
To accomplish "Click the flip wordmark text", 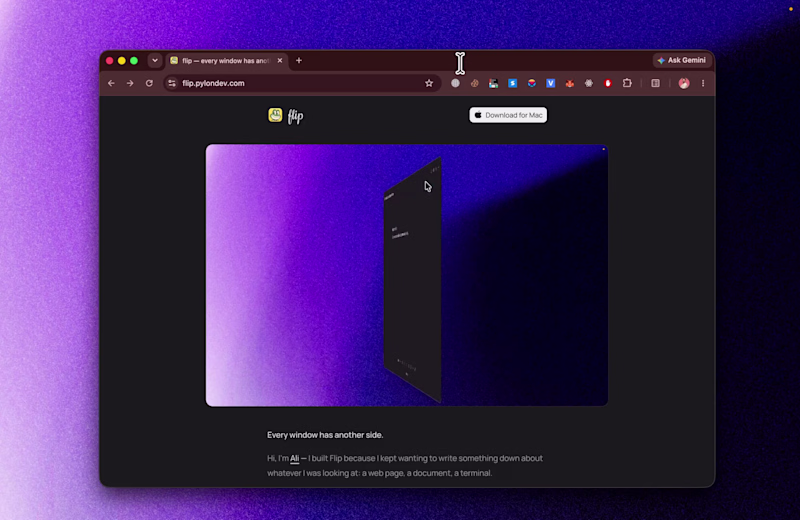I will pyautogui.click(x=295, y=116).
